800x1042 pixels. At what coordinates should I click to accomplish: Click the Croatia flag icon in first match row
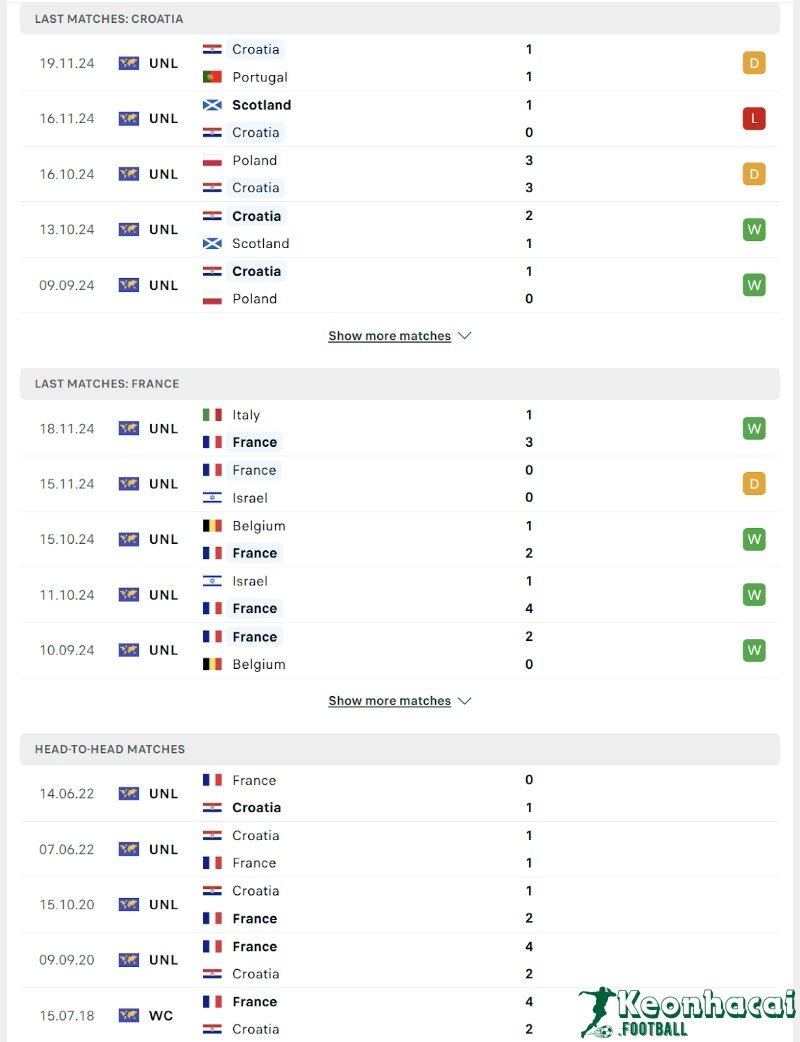tap(211, 49)
